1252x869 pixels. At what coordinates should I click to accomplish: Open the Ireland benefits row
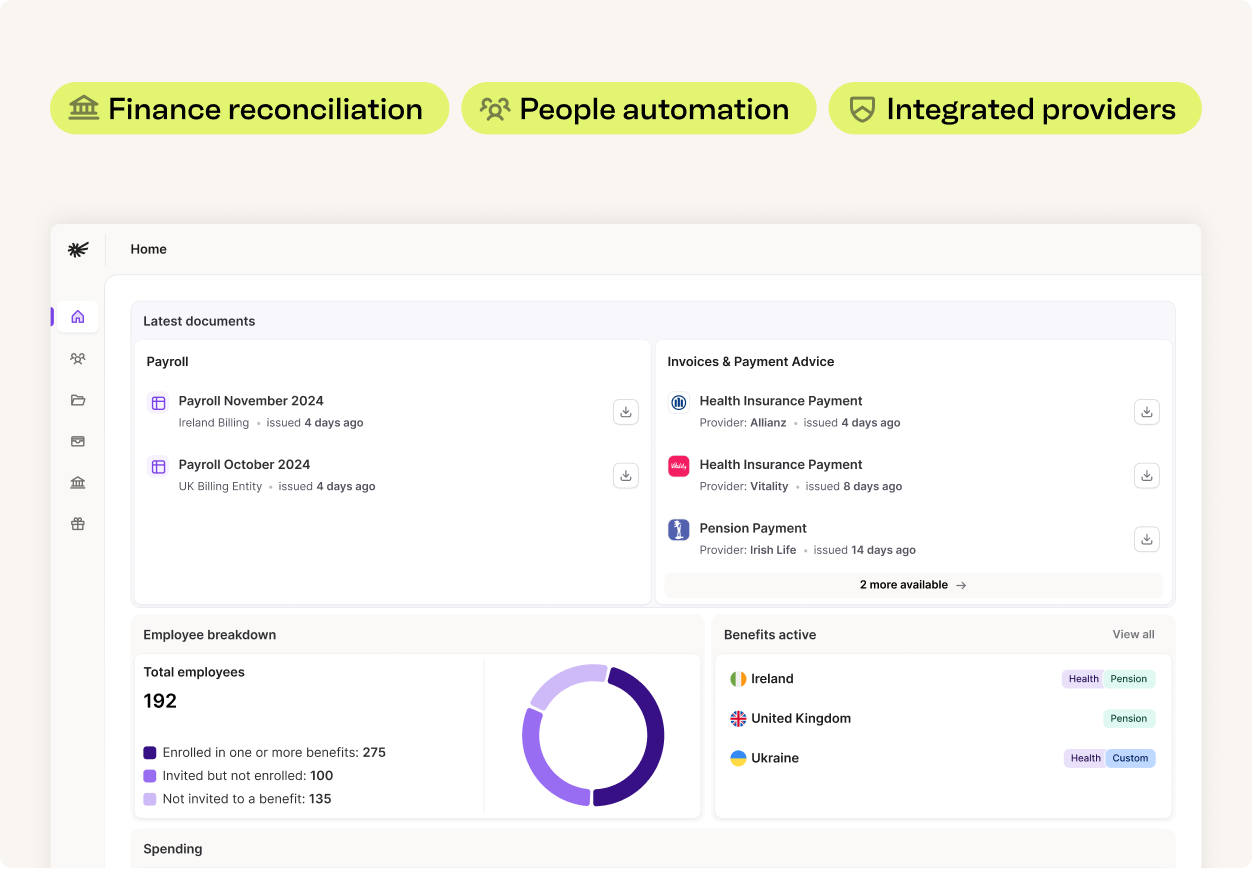[942, 679]
